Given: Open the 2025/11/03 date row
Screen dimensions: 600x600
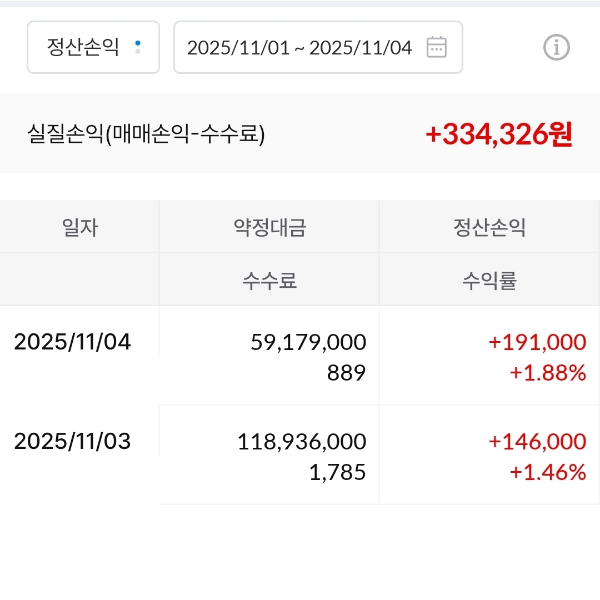Looking at the screenshot, I should pyautogui.click(x=72, y=441).
